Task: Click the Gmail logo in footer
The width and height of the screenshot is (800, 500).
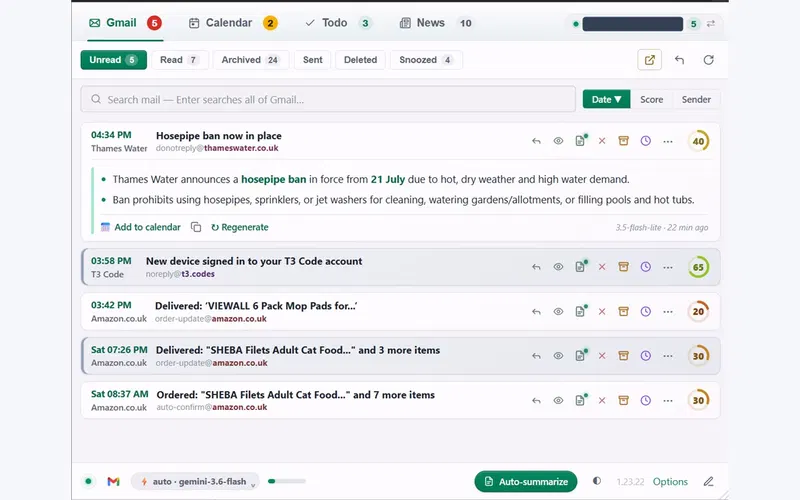Action: click(x=113, y=481)
